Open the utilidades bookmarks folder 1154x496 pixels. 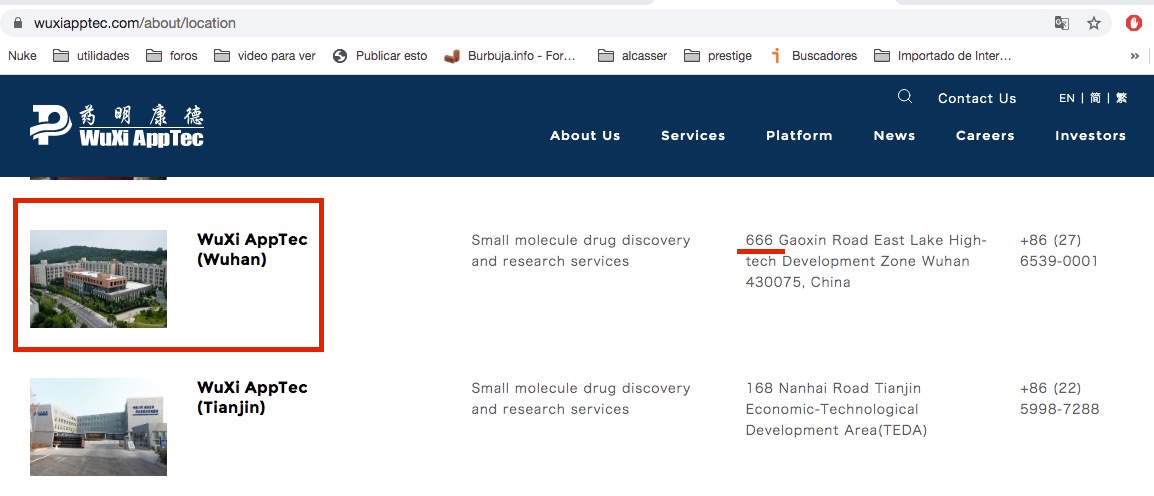coord(91,56)
